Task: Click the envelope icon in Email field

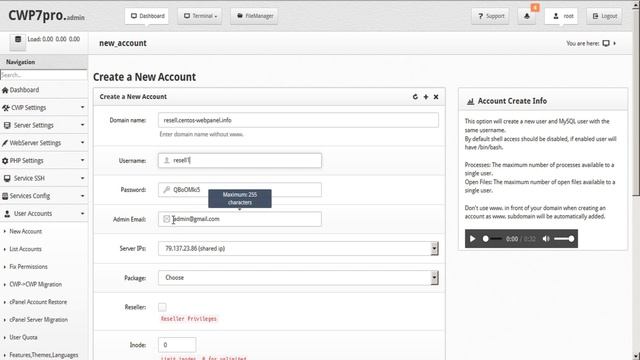Action: tap(167, 219)
